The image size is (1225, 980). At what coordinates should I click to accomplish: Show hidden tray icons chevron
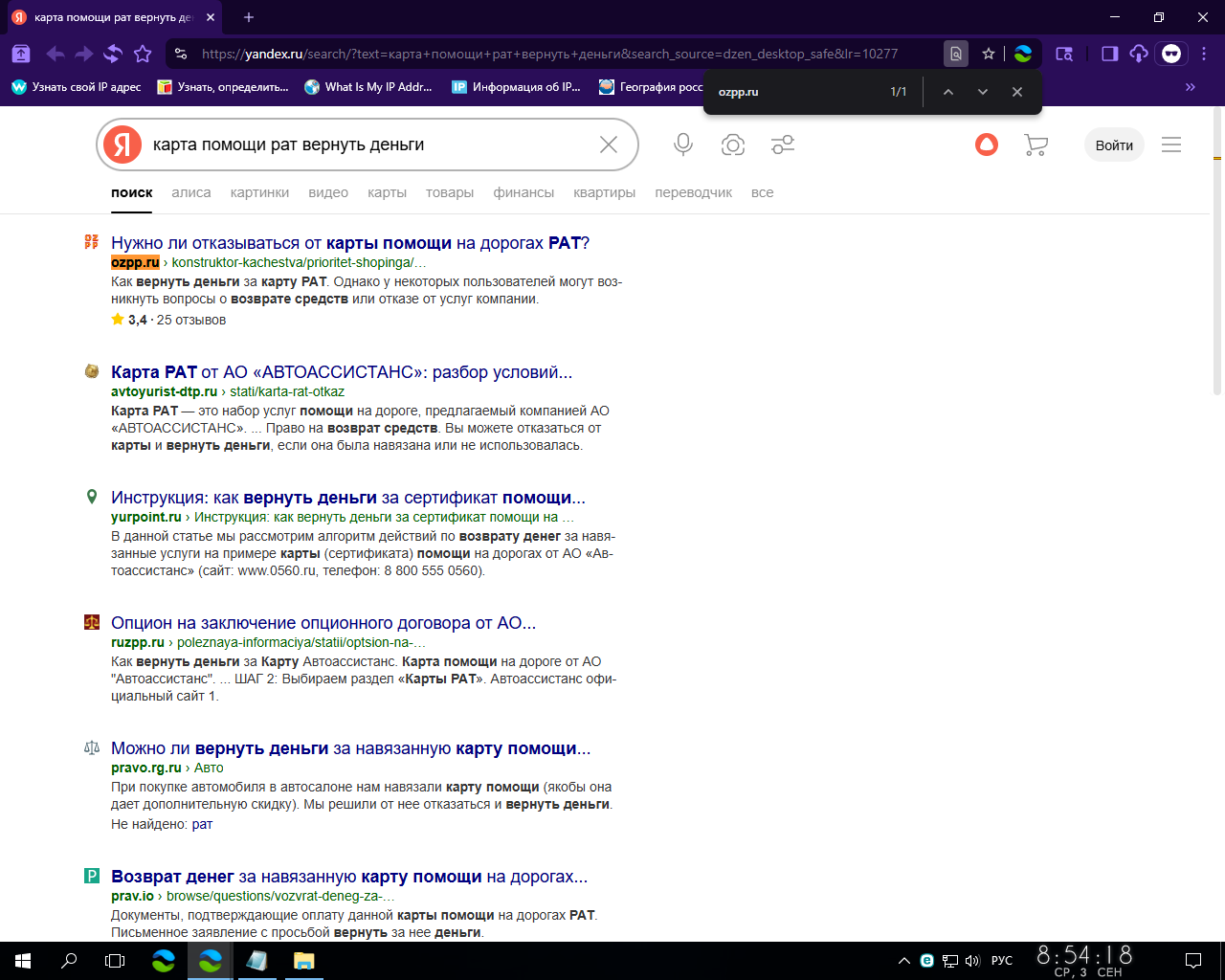pyautogui.click(x=904, y=961)
